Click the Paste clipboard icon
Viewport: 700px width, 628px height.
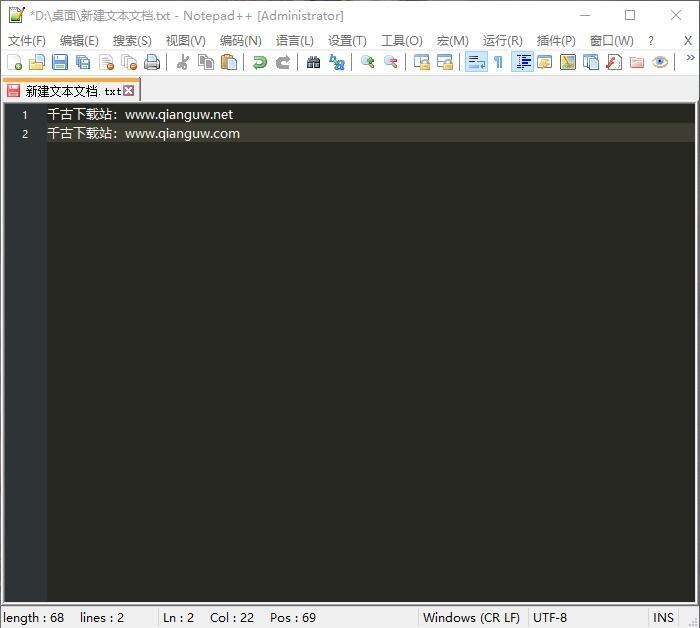tap(229, 62)
